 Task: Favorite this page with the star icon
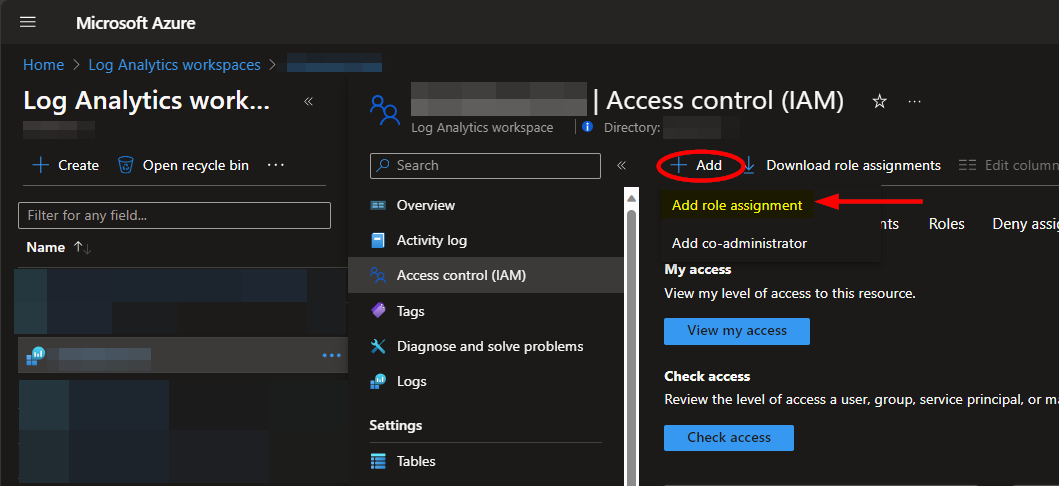click(x=879, y=101)
